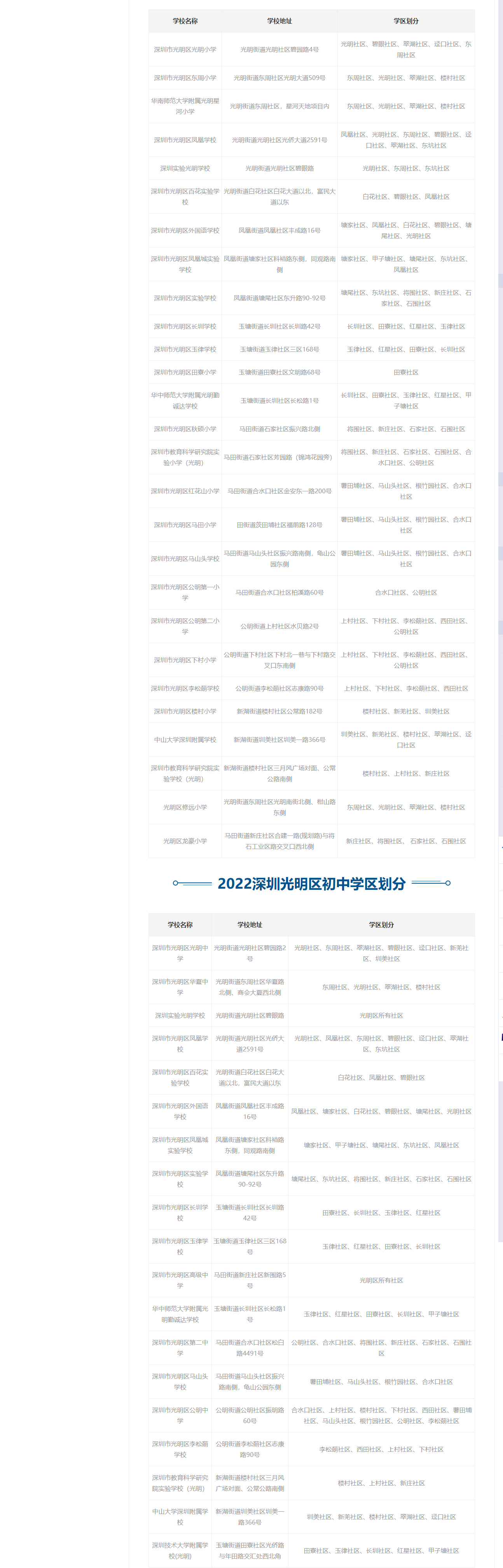Select the 光明区修远小学 entry
503x1568 pixels.
pyautogui.click(x=185, y=807)
